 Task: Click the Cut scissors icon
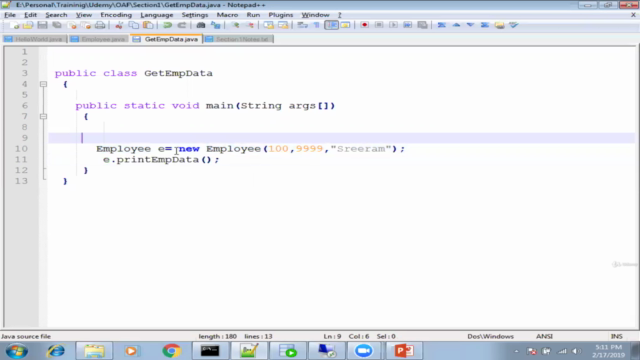click(119, 25)
